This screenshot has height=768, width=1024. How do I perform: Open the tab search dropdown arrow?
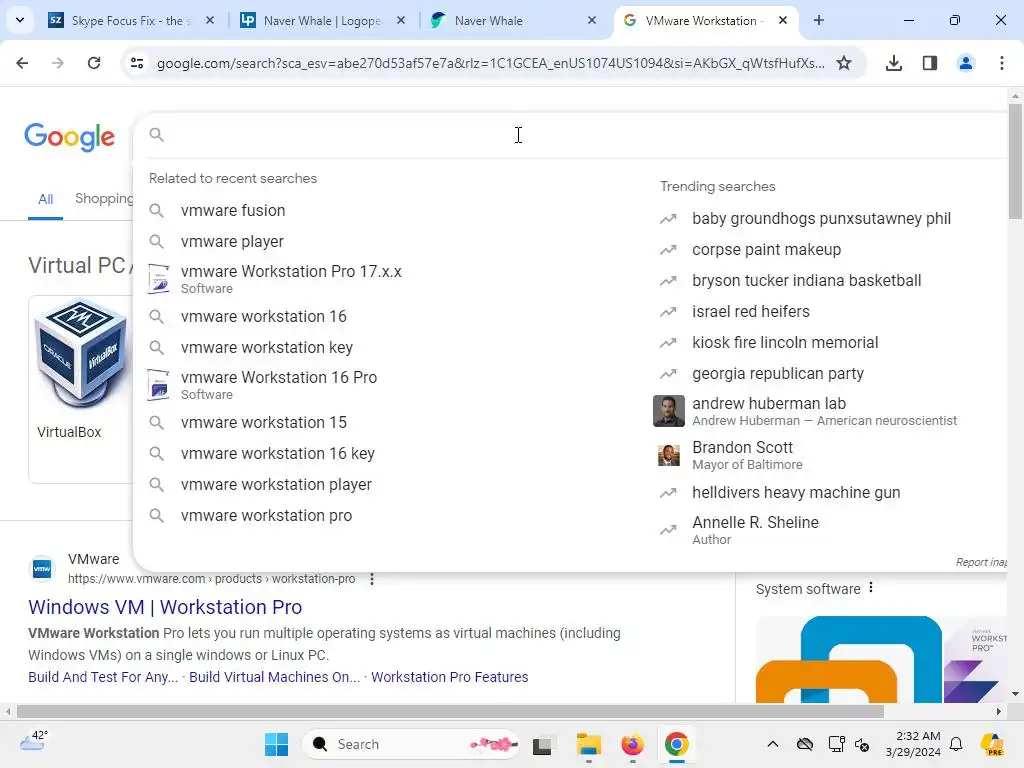[20, 20]
